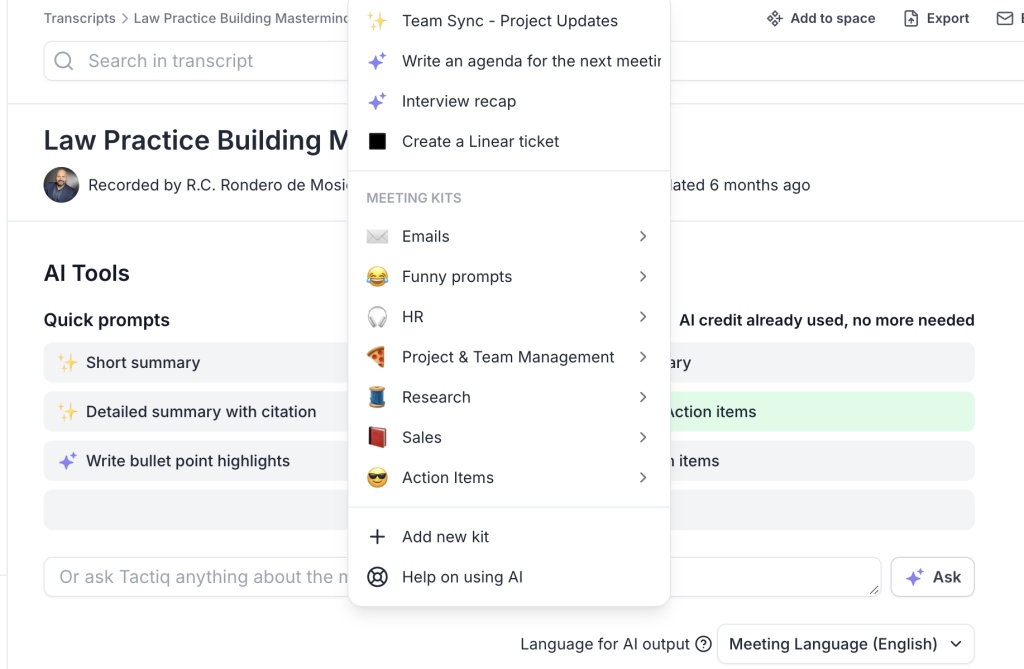Click the Or ask Tactiq anything input field
Image resolution: width=1024 pixels, height=669 pixels.
point(200,577)
